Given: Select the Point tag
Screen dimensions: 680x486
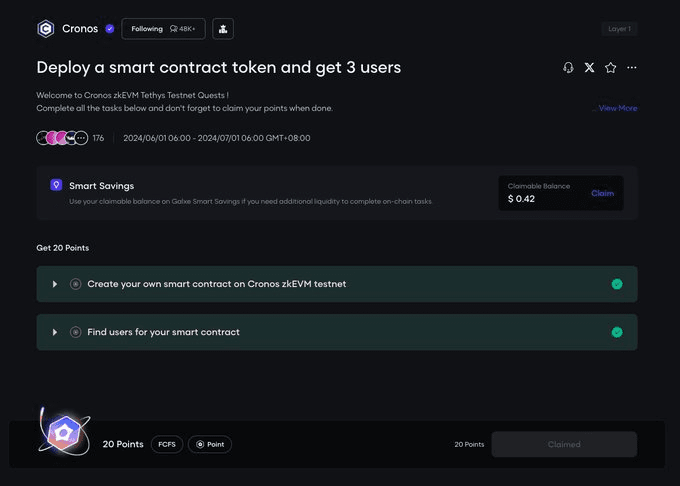Looking at the screenshot, I should tap(210, 444).
